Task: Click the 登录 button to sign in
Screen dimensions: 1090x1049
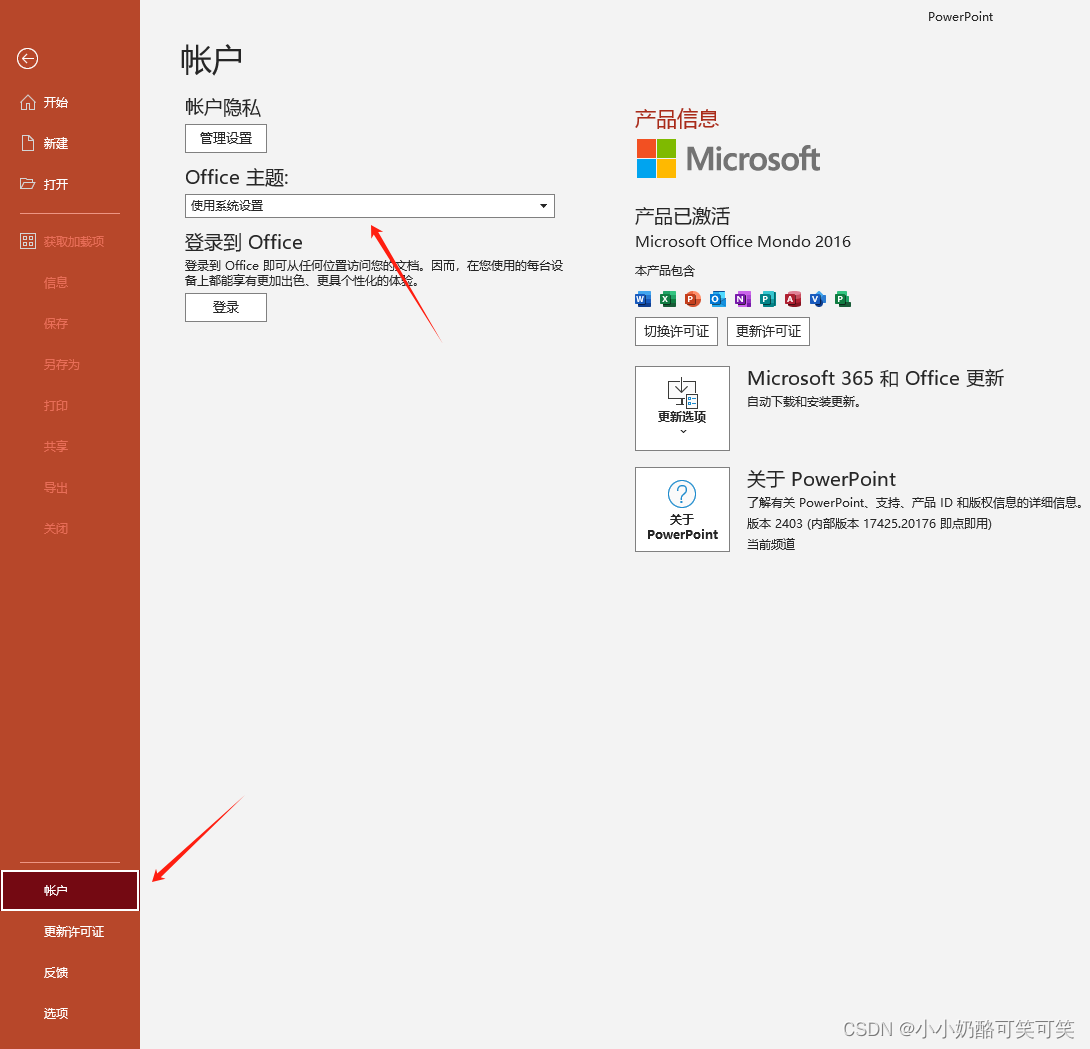Action: click(226, 307)
